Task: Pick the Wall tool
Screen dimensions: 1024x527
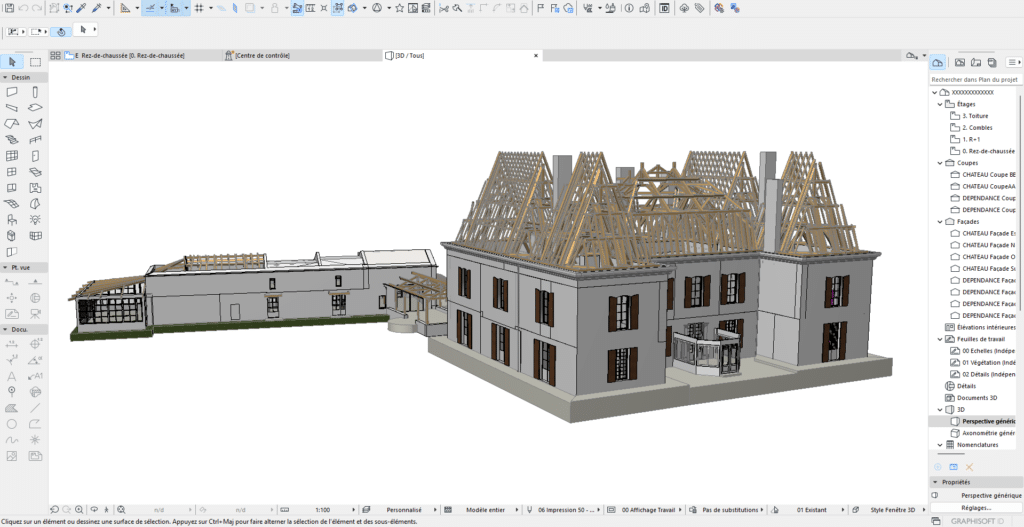Action: (12, 93)
